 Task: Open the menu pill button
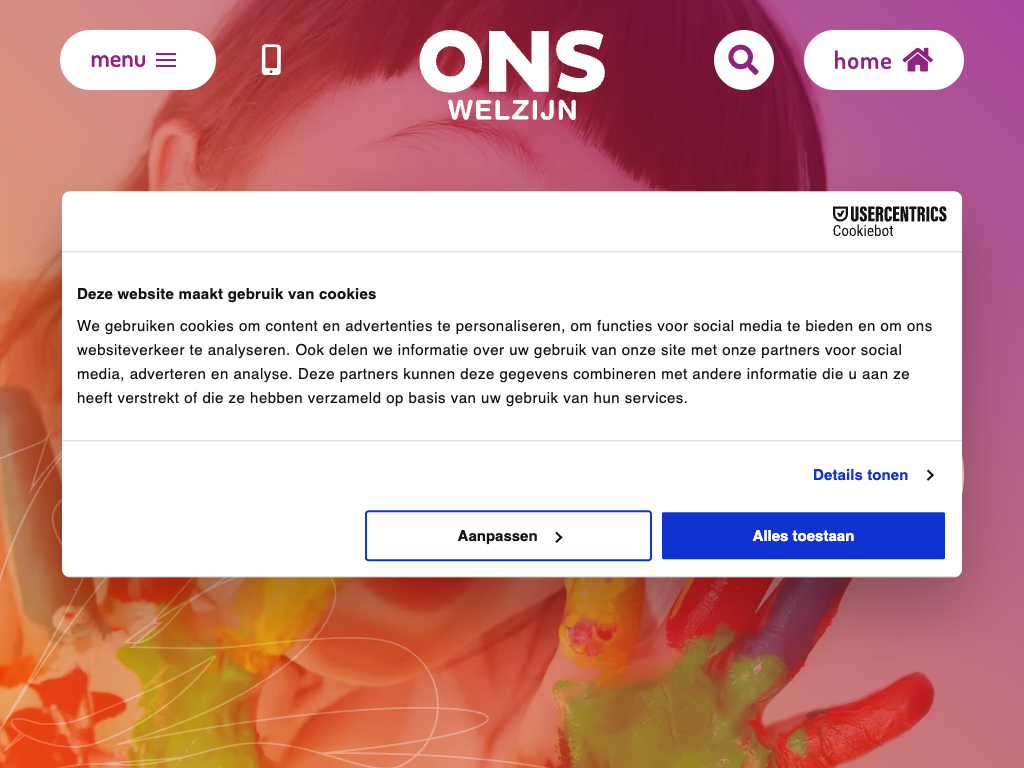click(138, 60)
